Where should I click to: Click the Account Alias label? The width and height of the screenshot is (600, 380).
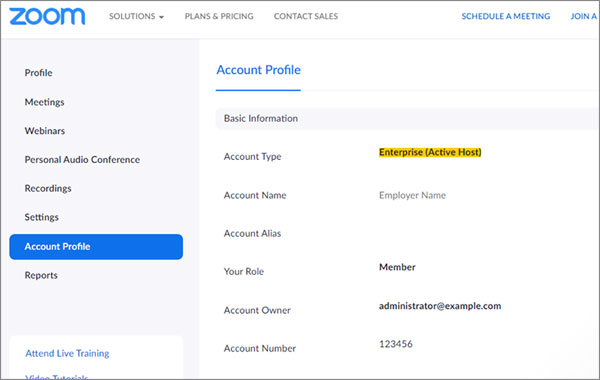click(252, 233)
